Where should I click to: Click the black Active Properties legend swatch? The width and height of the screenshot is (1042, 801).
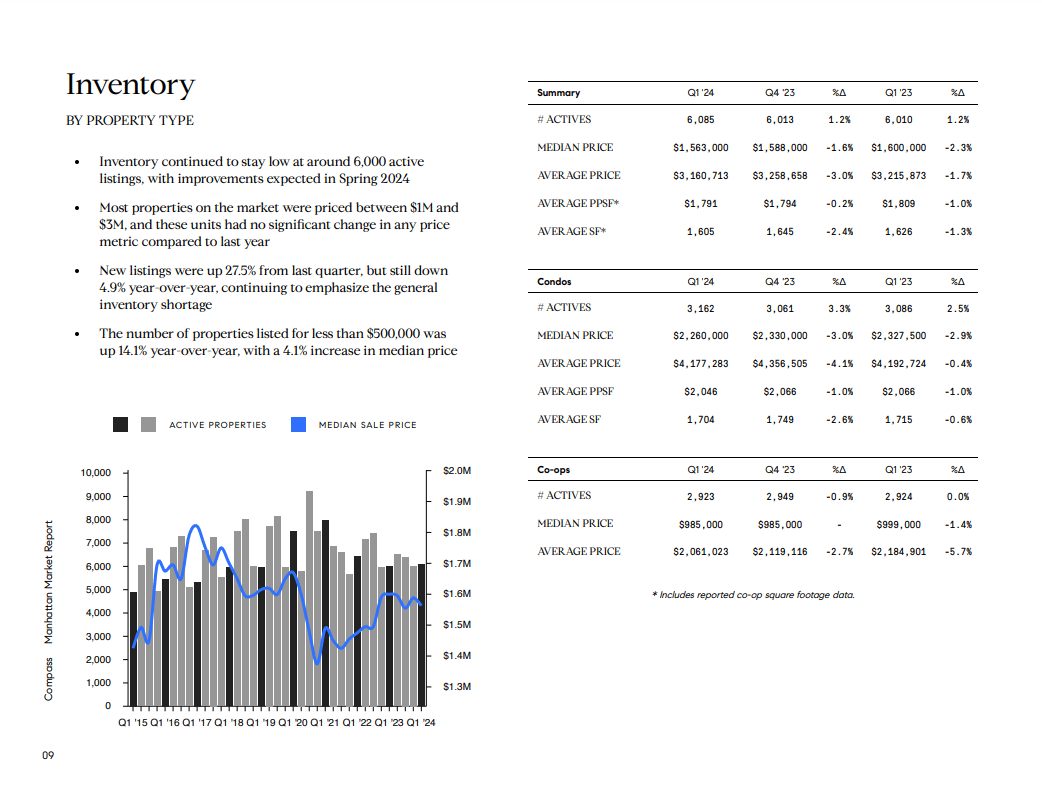click(x=120, y=424)
